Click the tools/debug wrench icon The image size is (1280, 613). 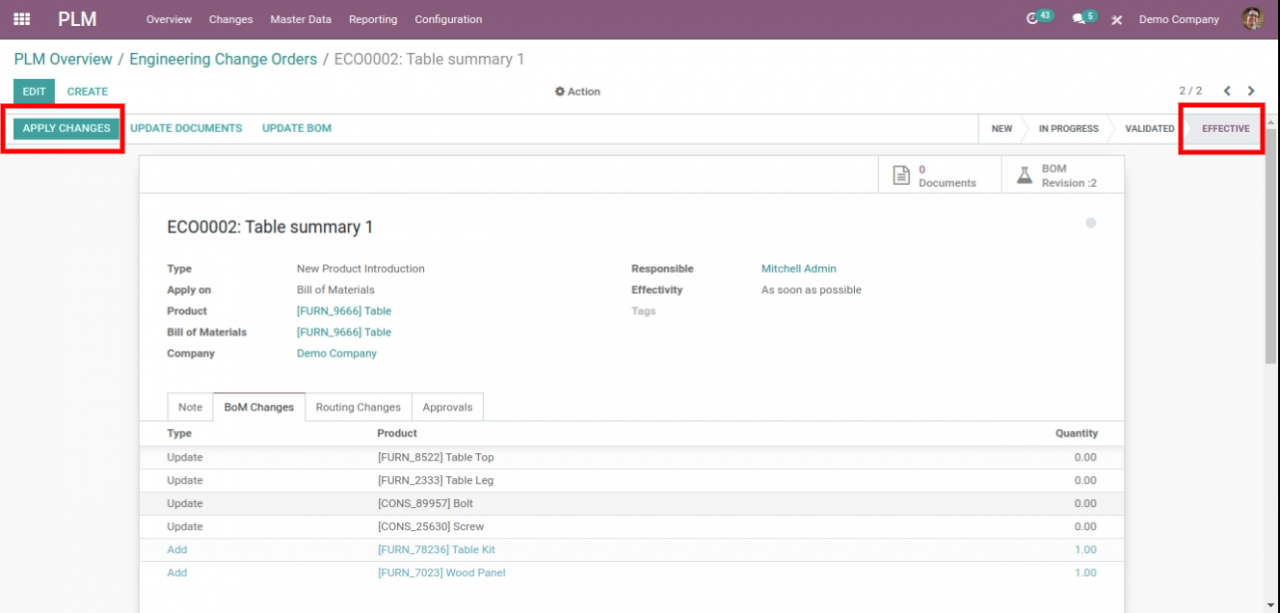coord(1117,19)
